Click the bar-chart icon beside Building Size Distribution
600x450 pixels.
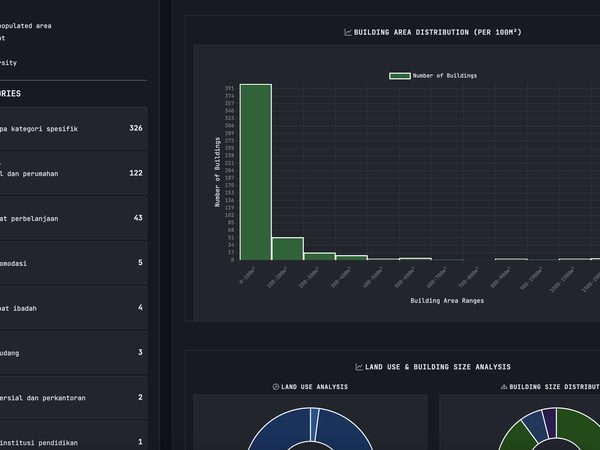point(504,387)
